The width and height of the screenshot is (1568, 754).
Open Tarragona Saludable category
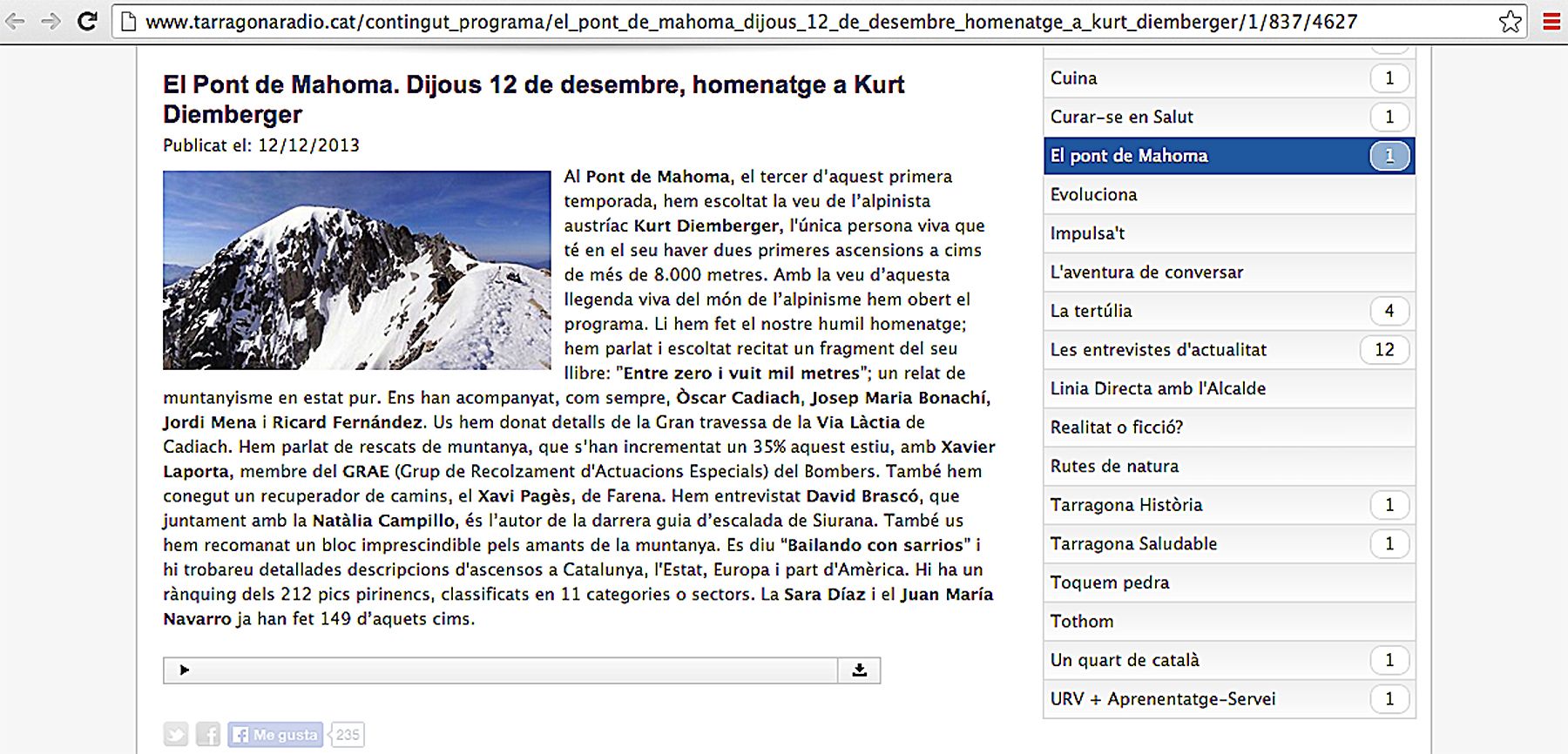click(x=1229, y=543)
